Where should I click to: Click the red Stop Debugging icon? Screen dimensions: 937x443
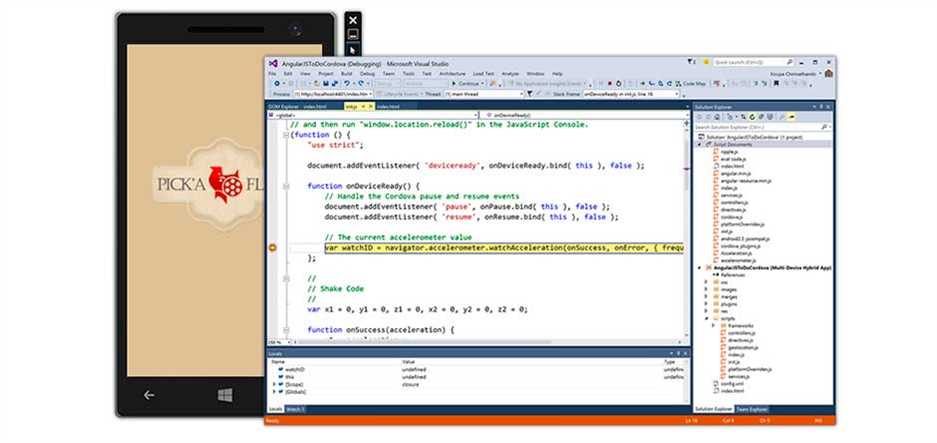pos(610,84)
